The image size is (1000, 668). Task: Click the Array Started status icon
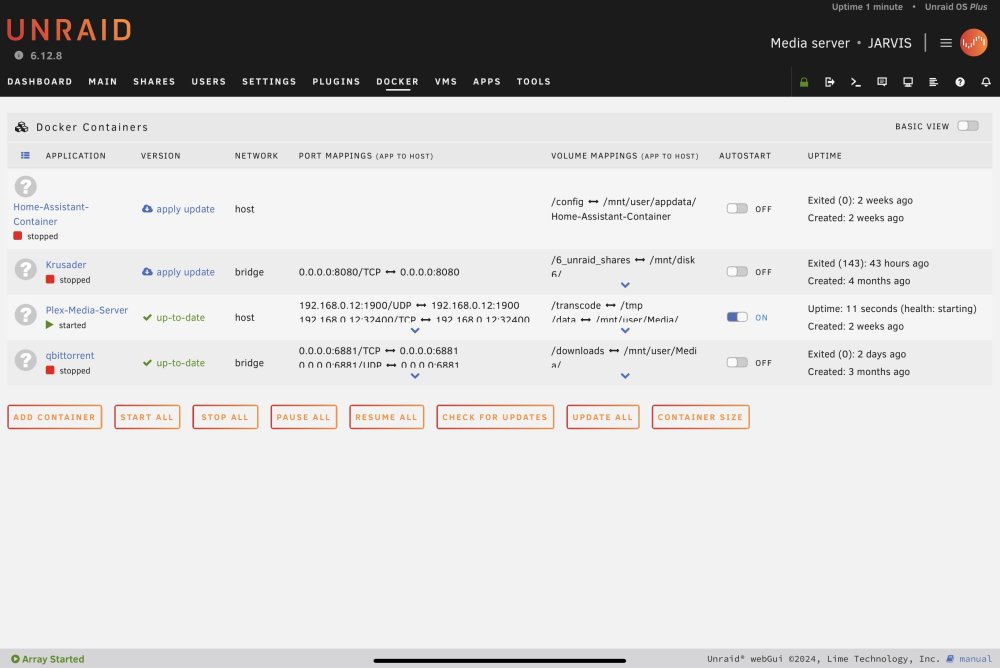pyautogui.click(x=15, y=659)
